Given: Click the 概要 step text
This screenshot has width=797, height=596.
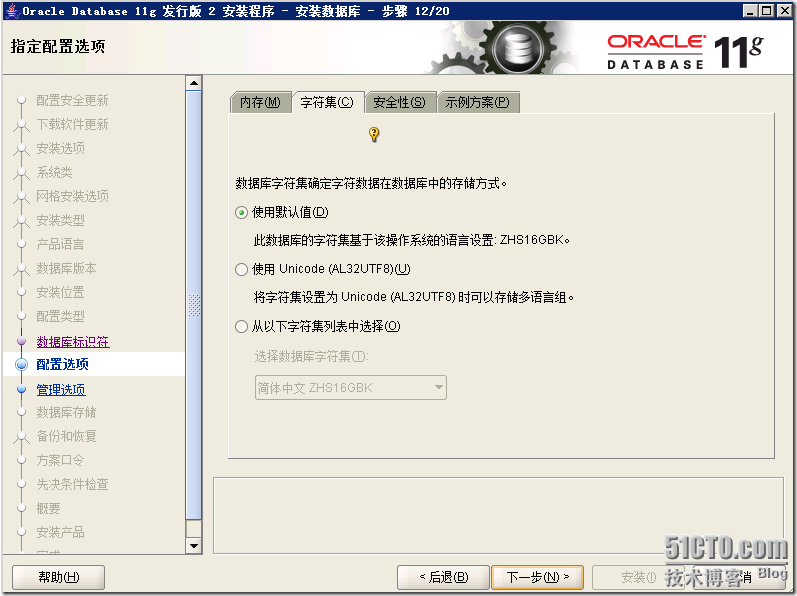Looking at the screenshot, I should click(48, 508).
